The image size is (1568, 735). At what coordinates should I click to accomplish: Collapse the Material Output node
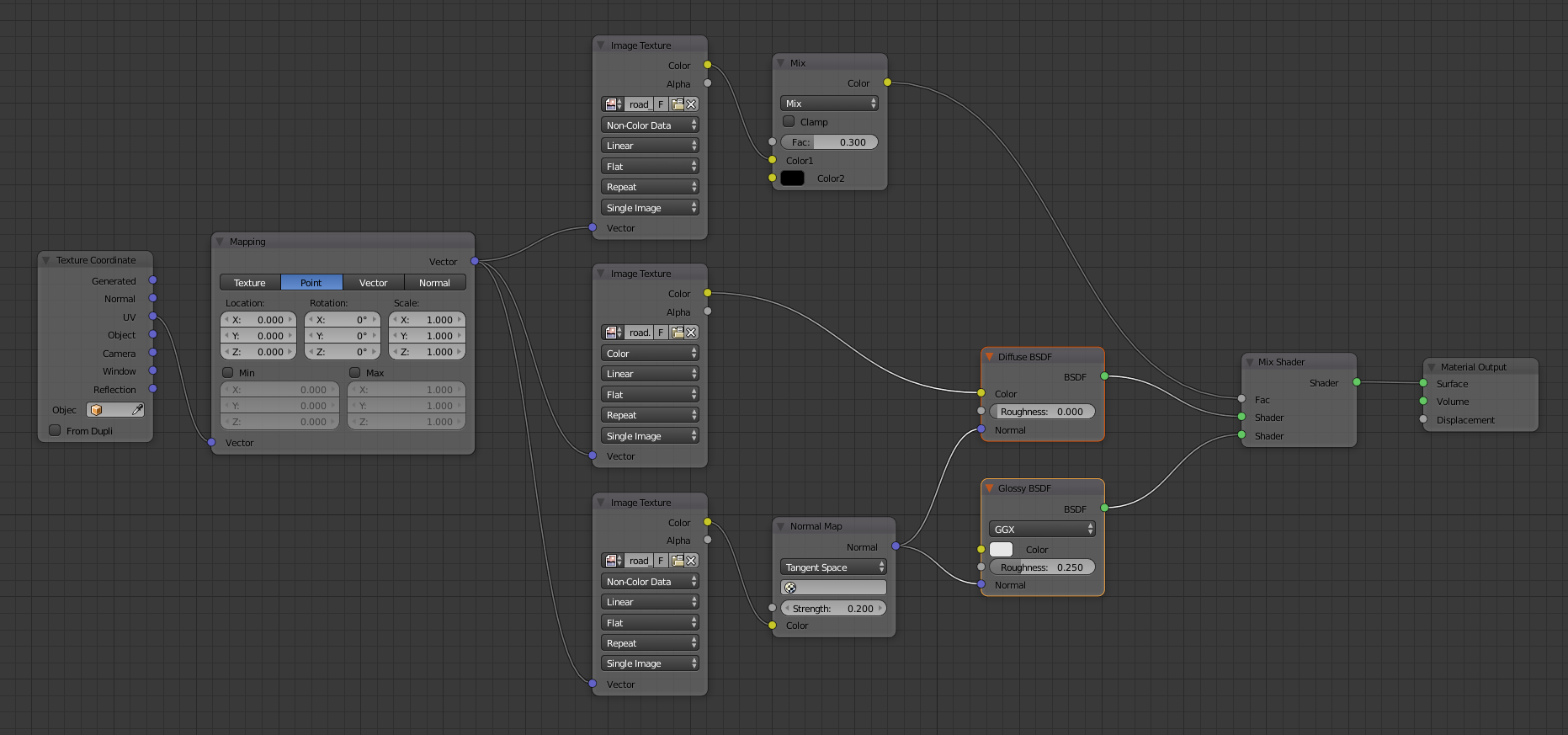pos(1431,367)
